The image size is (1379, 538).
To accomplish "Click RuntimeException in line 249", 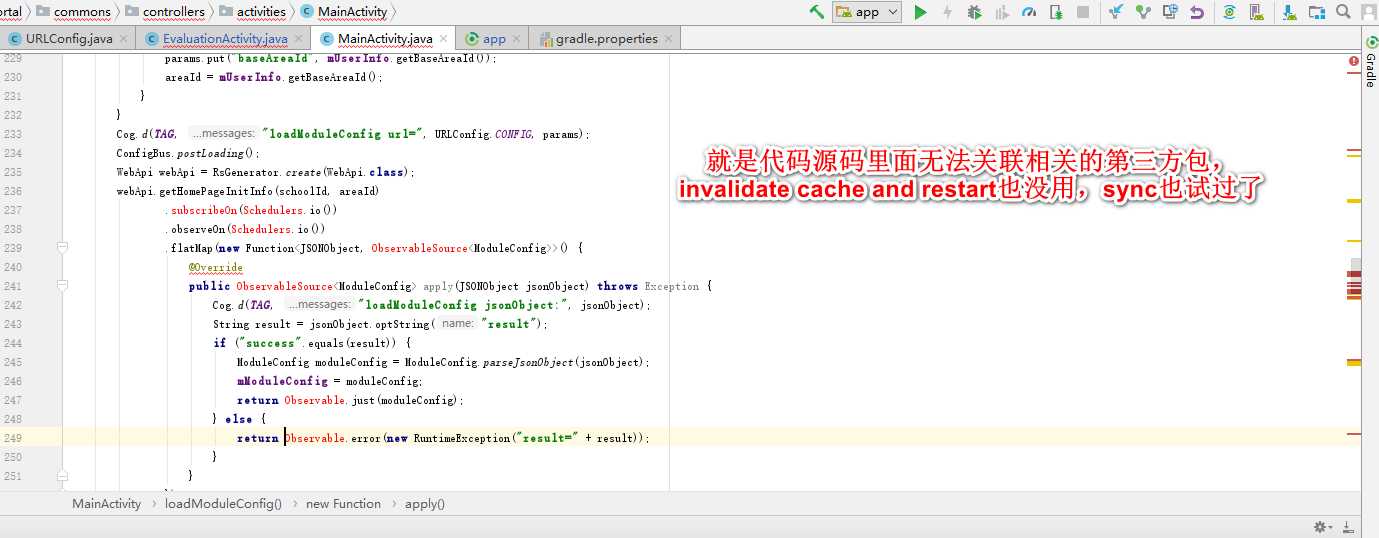I will point(460,438).
